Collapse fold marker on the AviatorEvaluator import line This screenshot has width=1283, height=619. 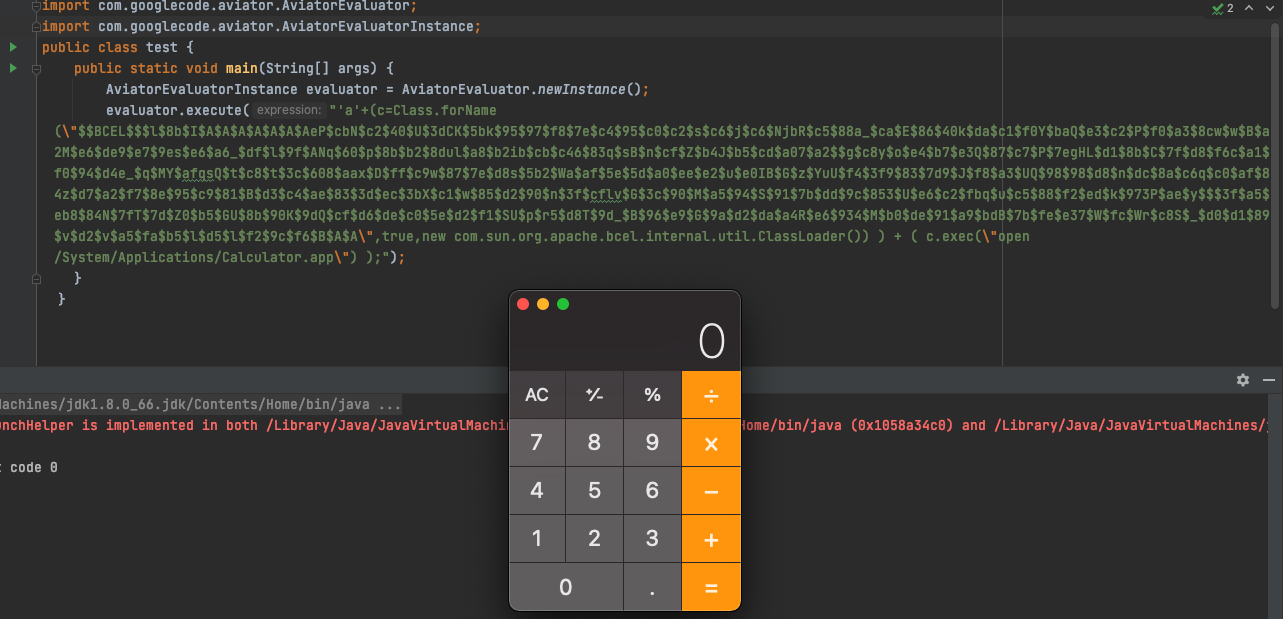36,5
